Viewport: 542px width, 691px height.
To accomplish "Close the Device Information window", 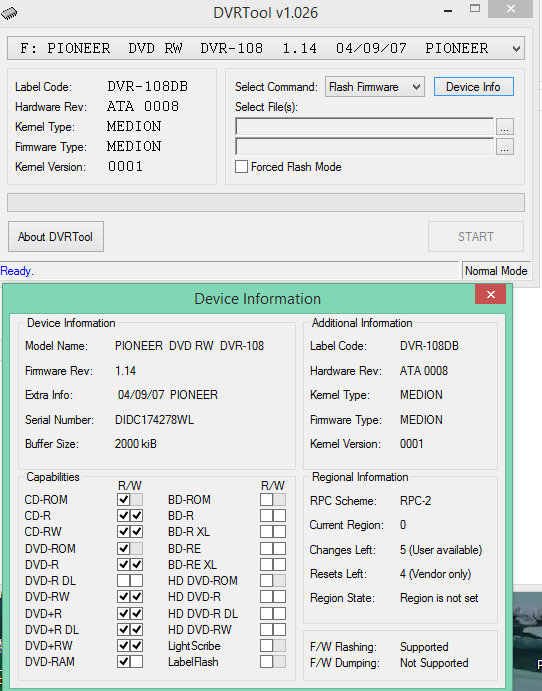I will point(490,294).
